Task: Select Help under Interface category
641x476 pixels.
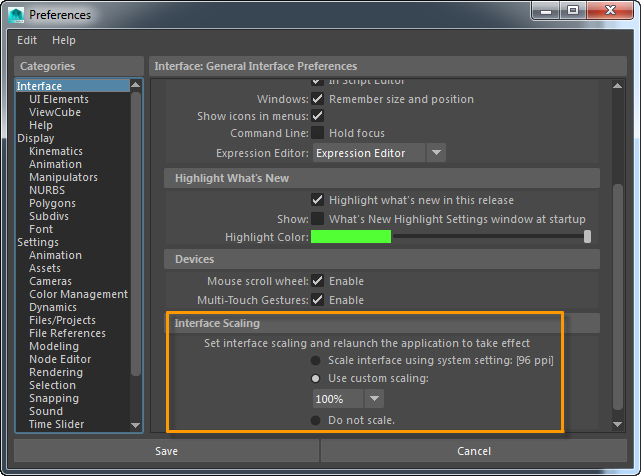Action: pos(41,125)
